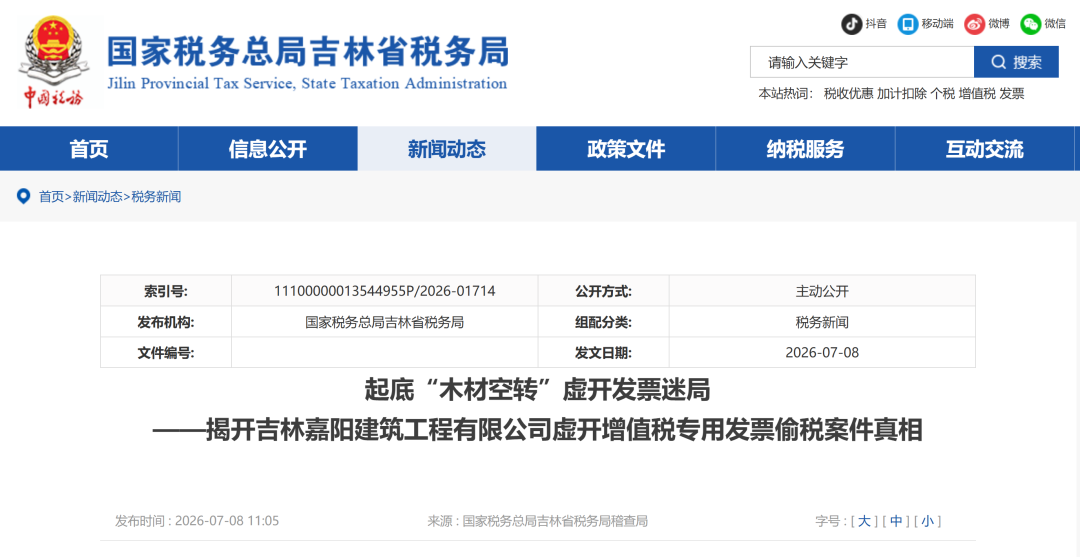Viewport: 1080px width, 557px height.
Task: Click the location pin breadcrumb icon
Action: 23,196
